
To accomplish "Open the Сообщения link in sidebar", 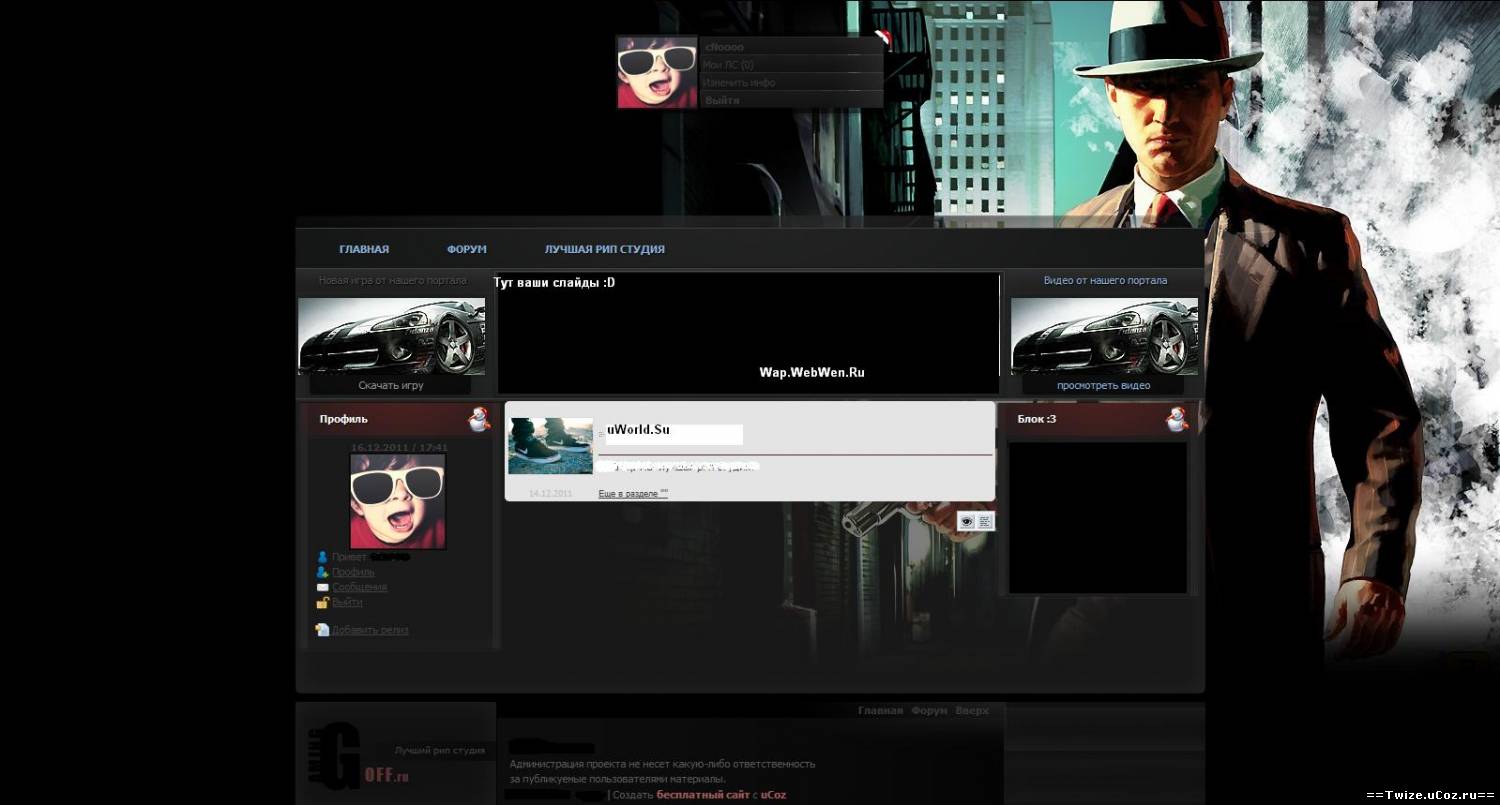I will 359,587.
